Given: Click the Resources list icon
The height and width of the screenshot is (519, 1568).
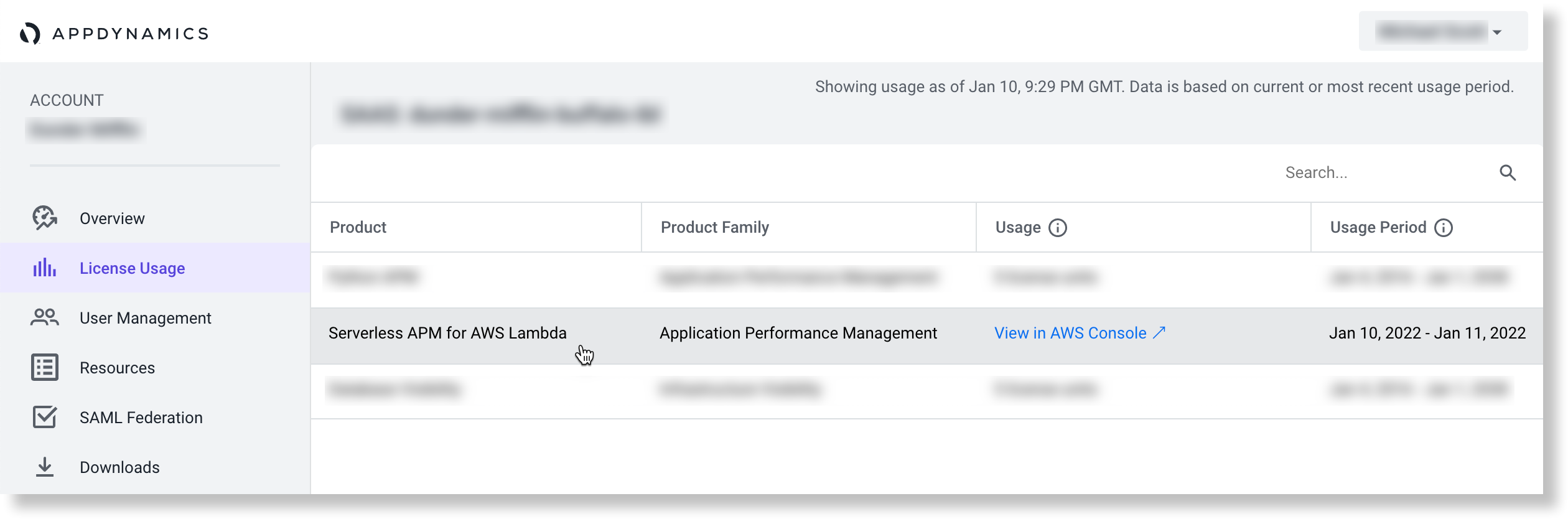Looking at the screenshot, I should pyautogui.click(x=45, y=368).
